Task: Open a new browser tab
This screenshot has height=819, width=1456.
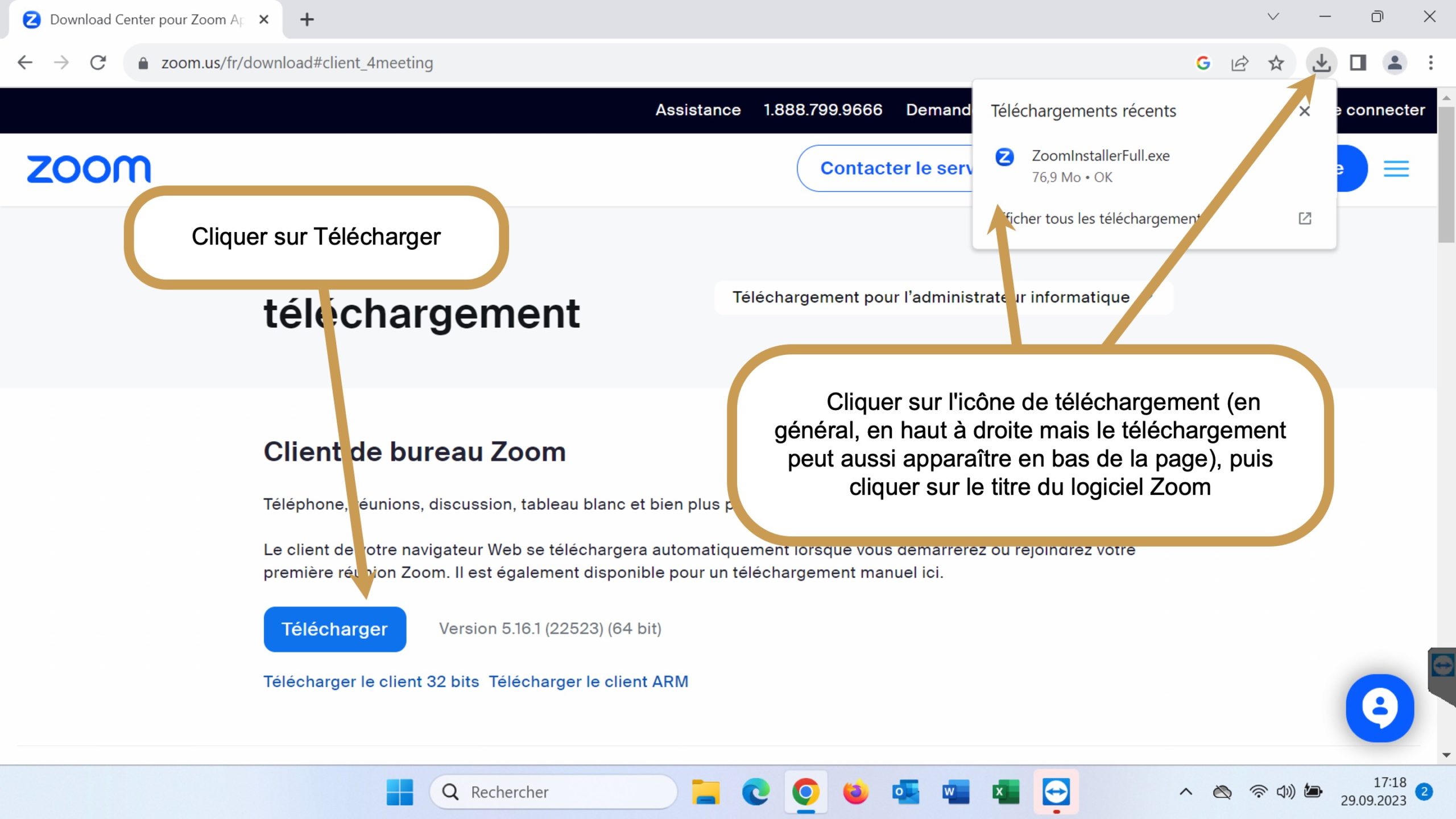Action: 307,20
